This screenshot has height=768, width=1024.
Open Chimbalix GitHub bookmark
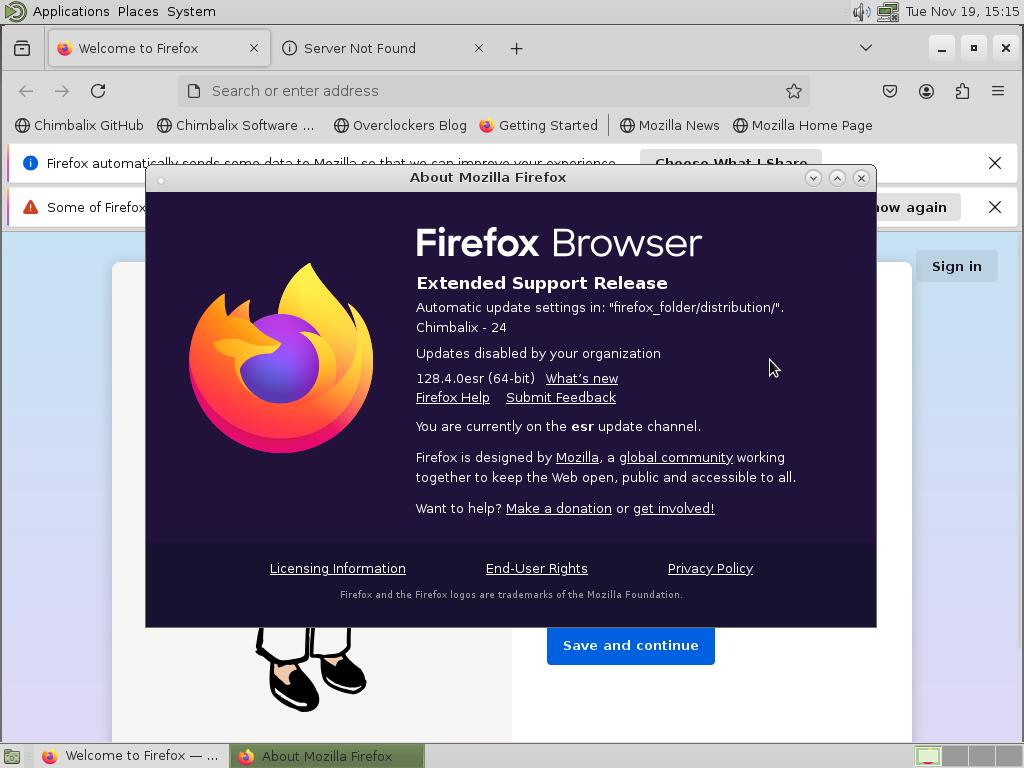[79, 125]
